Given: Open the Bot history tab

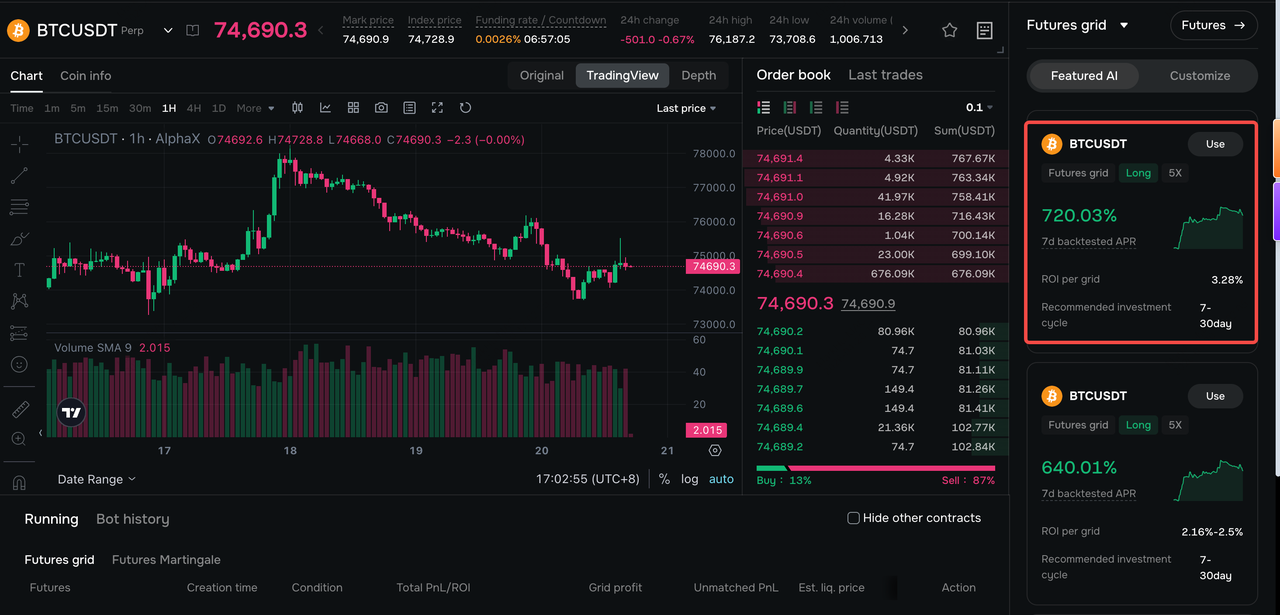Looking at the screenshot, I should 132,519.
